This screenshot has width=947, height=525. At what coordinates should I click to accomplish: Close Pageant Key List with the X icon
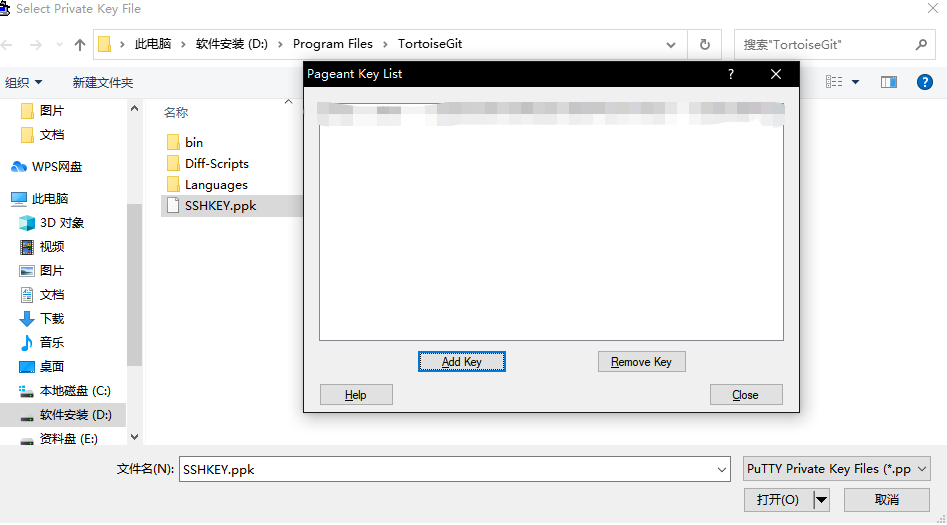(x=776, y=74)
